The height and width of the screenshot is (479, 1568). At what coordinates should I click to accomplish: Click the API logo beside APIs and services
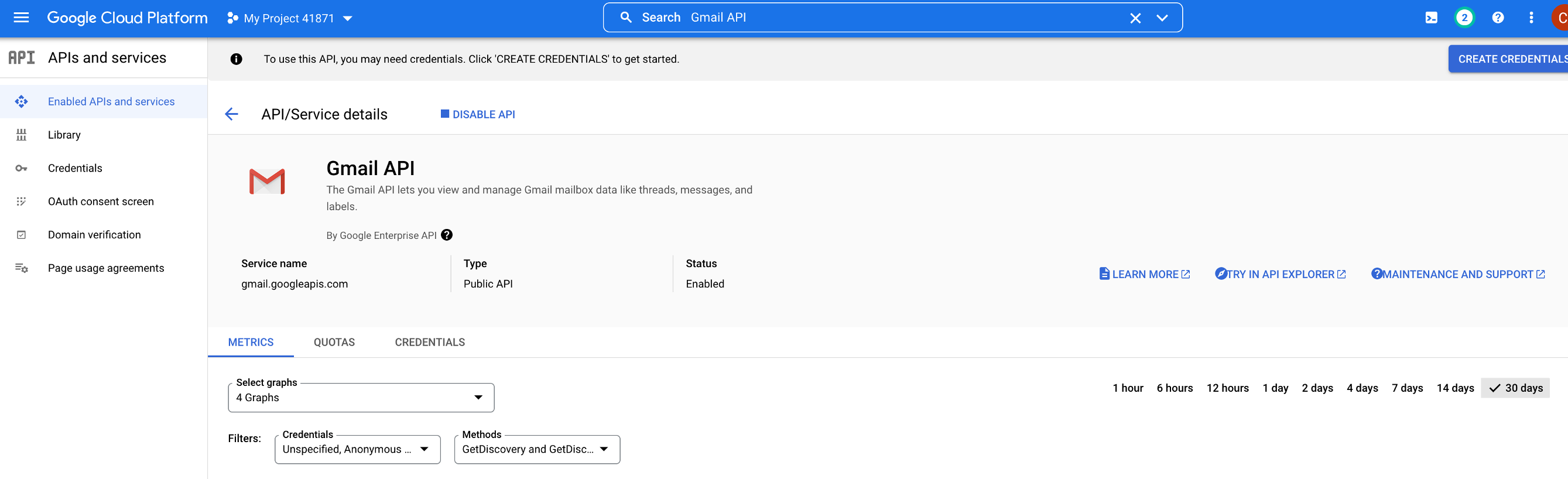point(21,58)
